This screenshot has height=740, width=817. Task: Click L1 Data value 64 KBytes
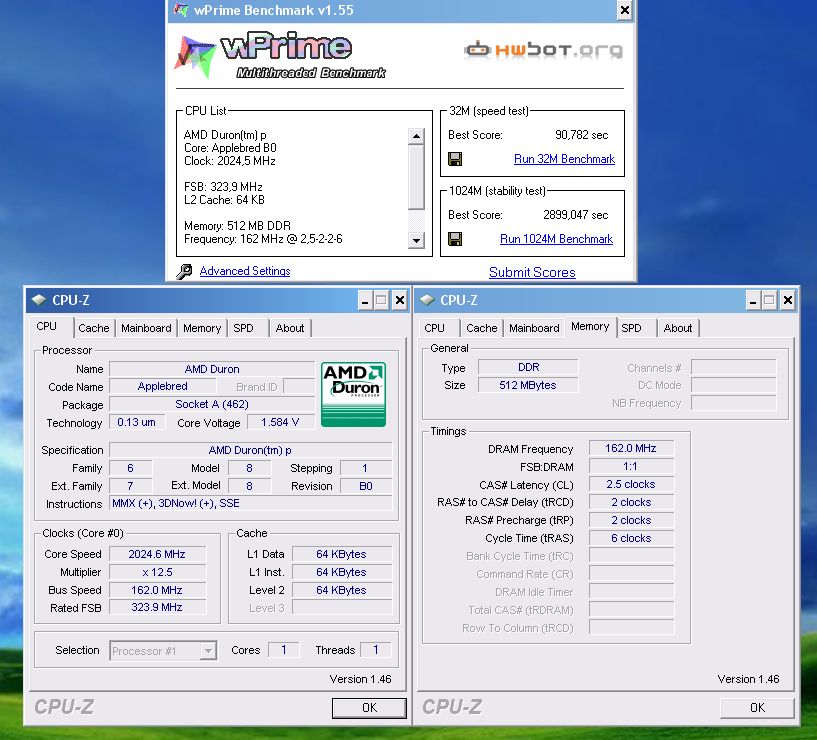[342, 554]
